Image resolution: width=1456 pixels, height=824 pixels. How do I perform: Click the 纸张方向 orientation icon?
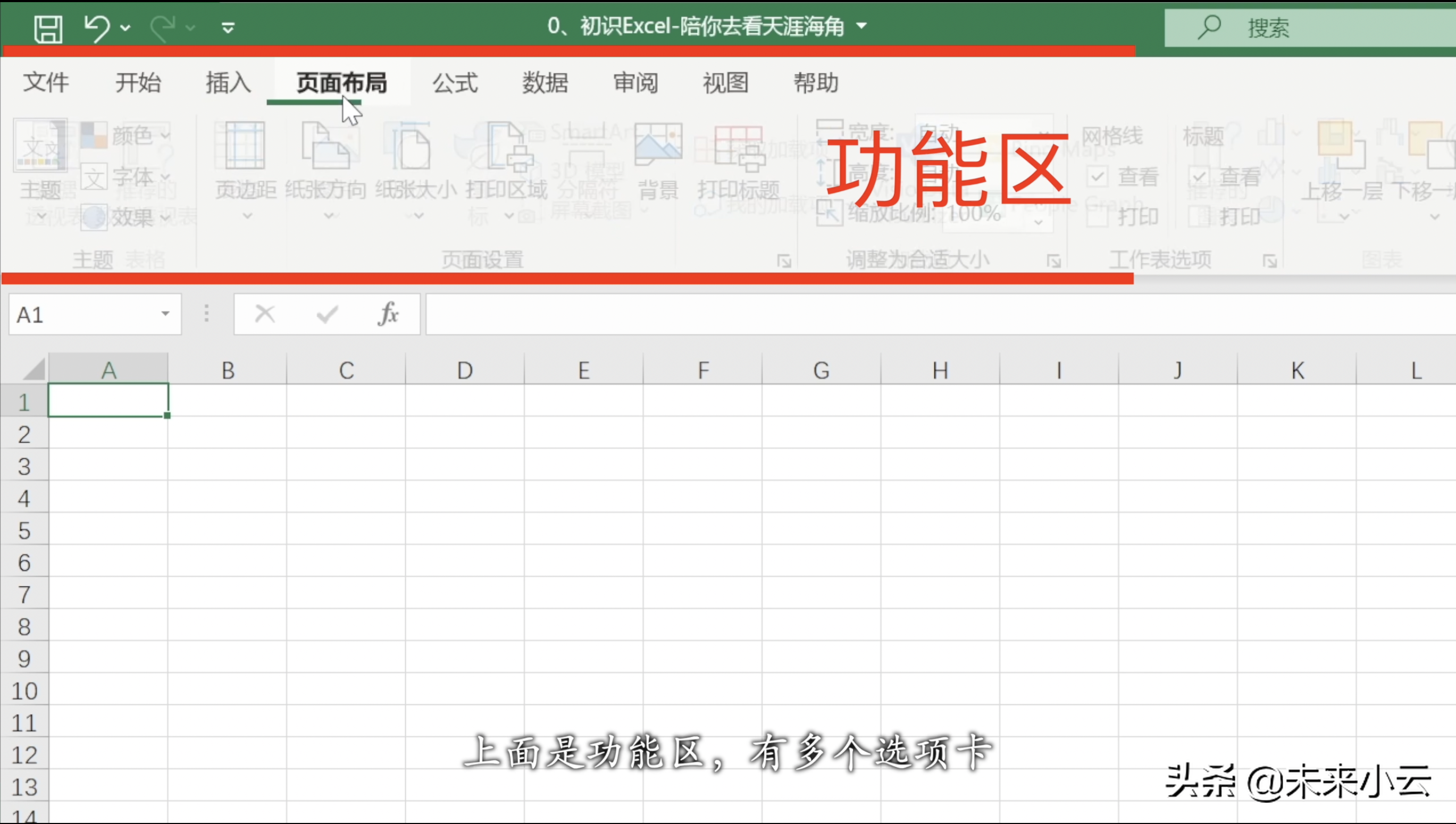325,146
